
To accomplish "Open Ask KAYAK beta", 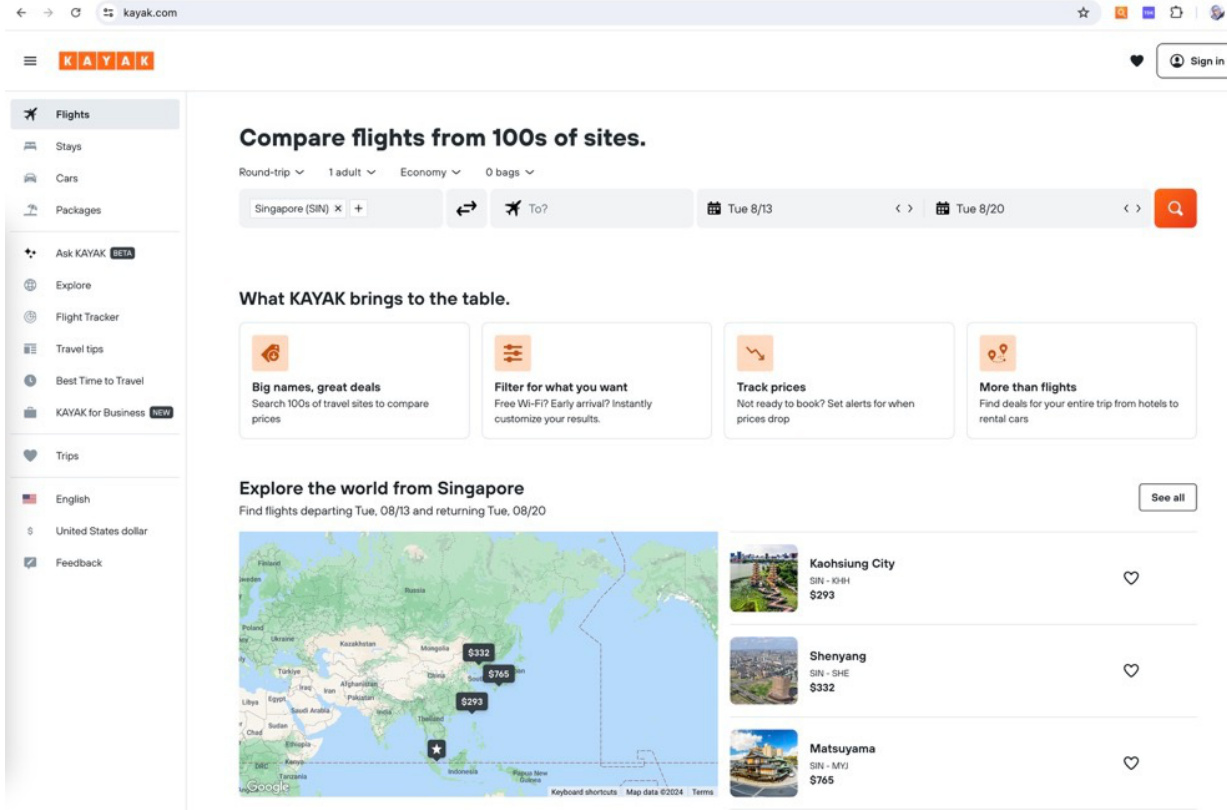I will click(x=95, y=253).
